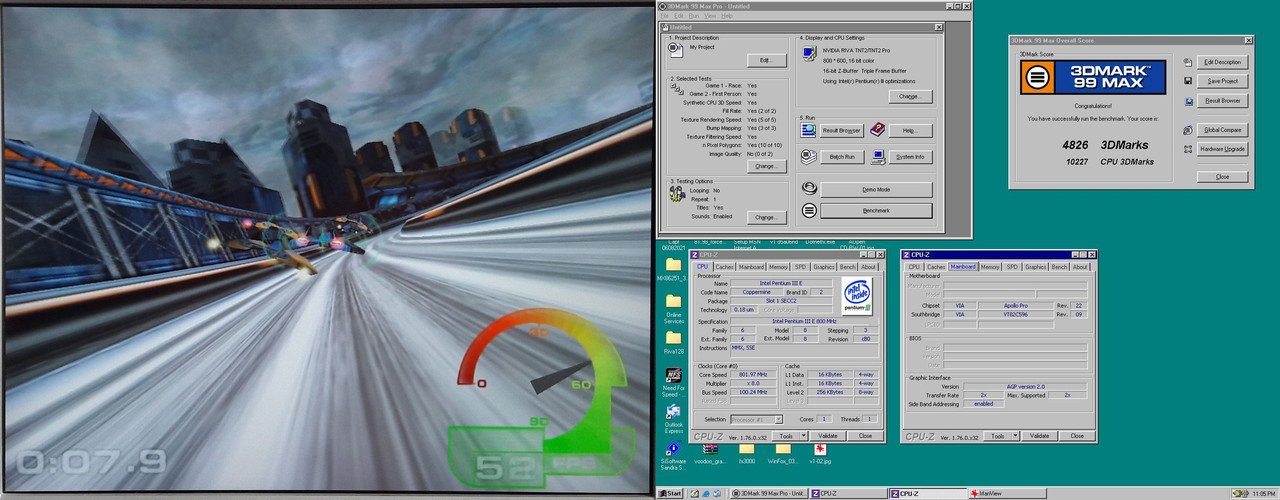The width and height of the screenshot is (1280, 500).
Task: Click the Hardware Upgrade icon
Action: (1187, 149)
